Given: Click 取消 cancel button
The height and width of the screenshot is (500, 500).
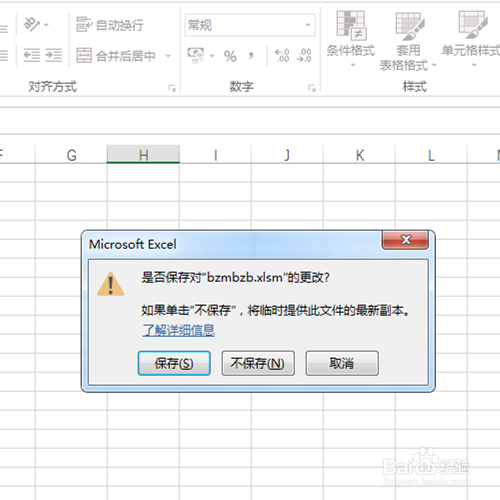Looking at the screenshot, I should coord(342,363).
